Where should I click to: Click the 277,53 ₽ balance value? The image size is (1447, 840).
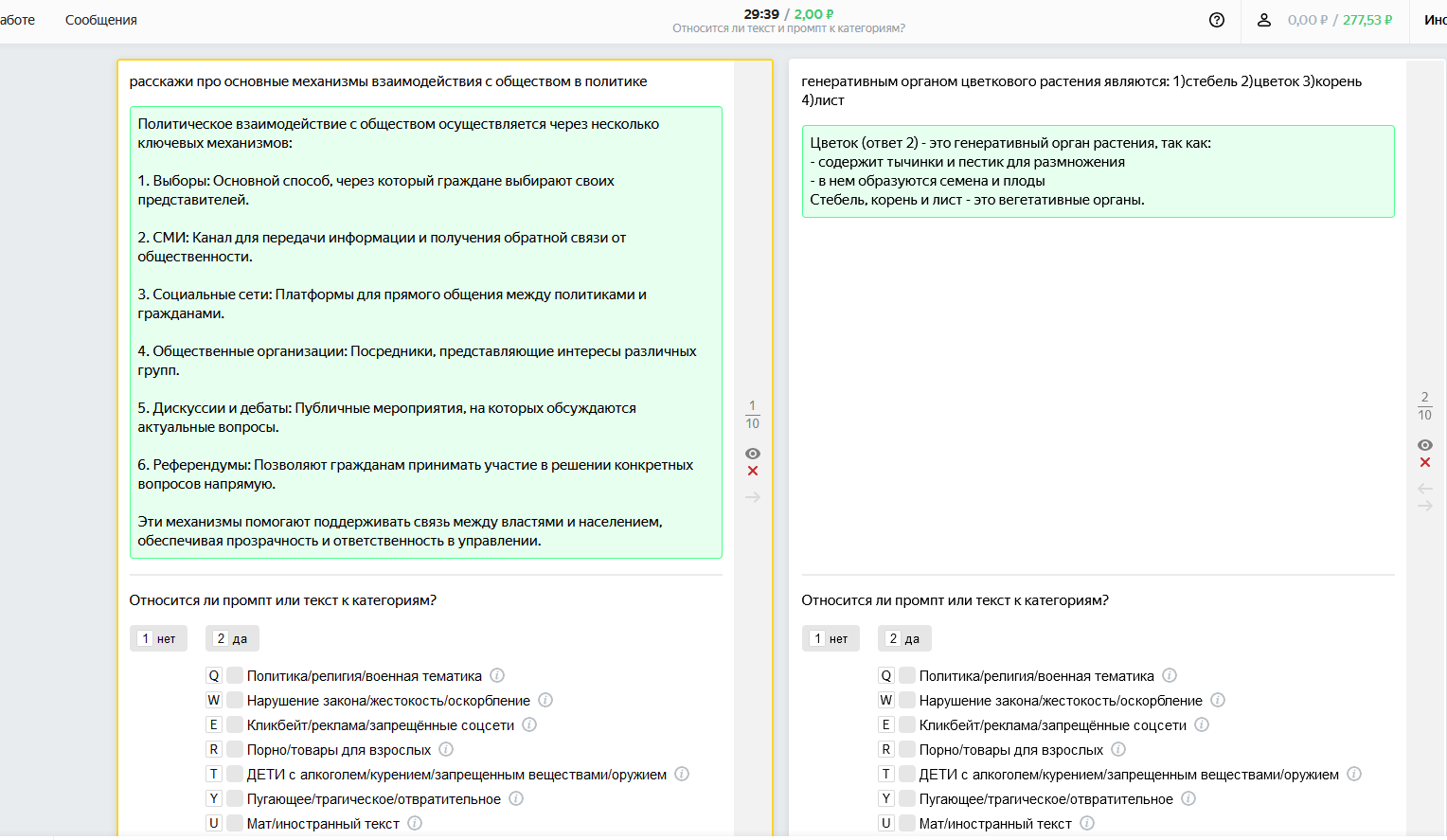tap(1367, 20)
